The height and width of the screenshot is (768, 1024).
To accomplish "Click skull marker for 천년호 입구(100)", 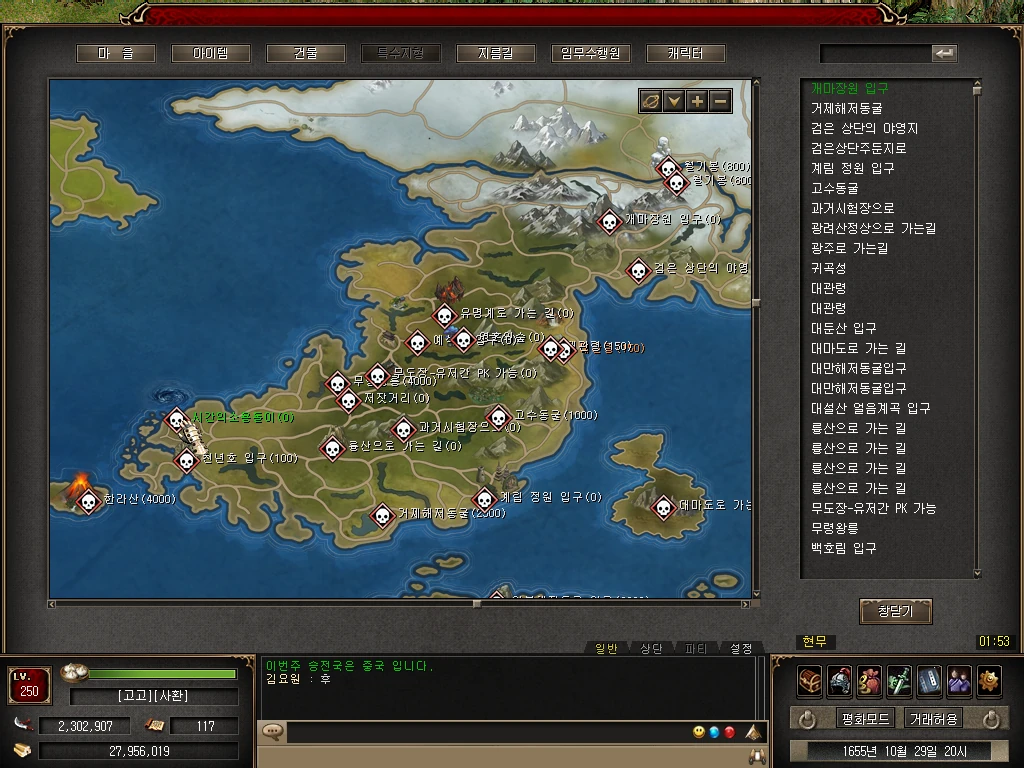I will [x=186, y=460].
